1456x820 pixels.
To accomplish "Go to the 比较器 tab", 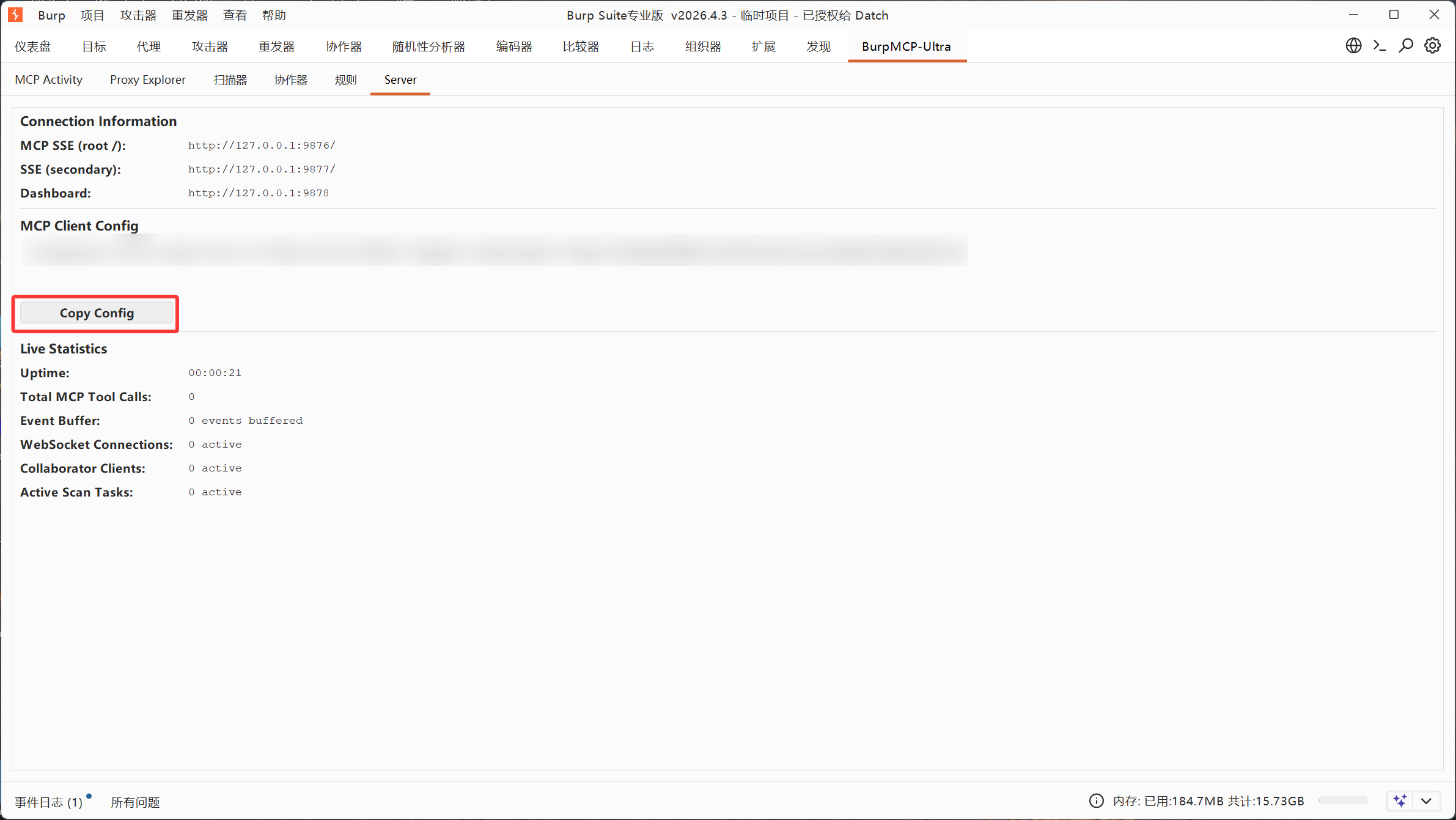I will (x=581, y=46).
